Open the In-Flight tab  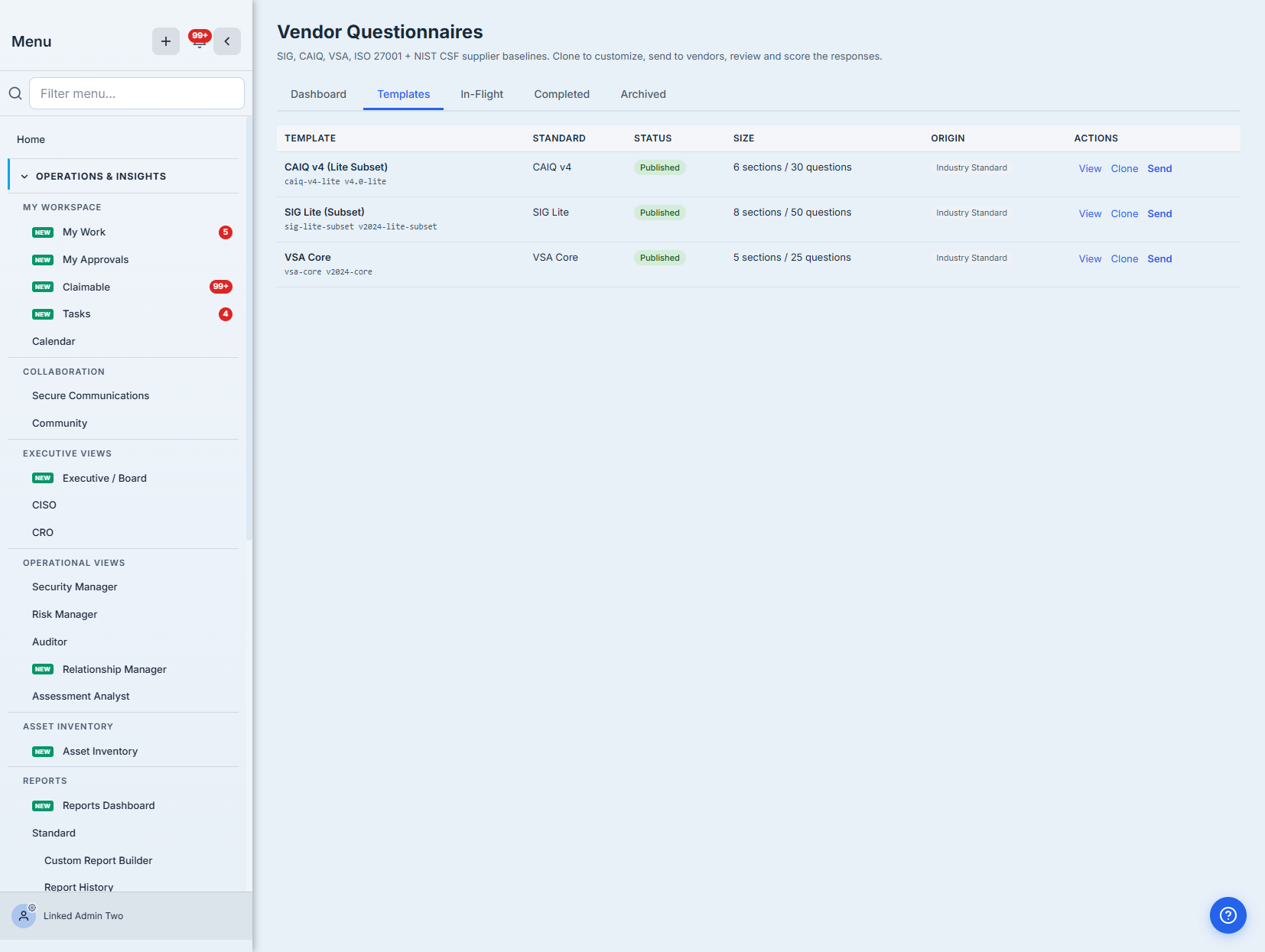(482, 94)
